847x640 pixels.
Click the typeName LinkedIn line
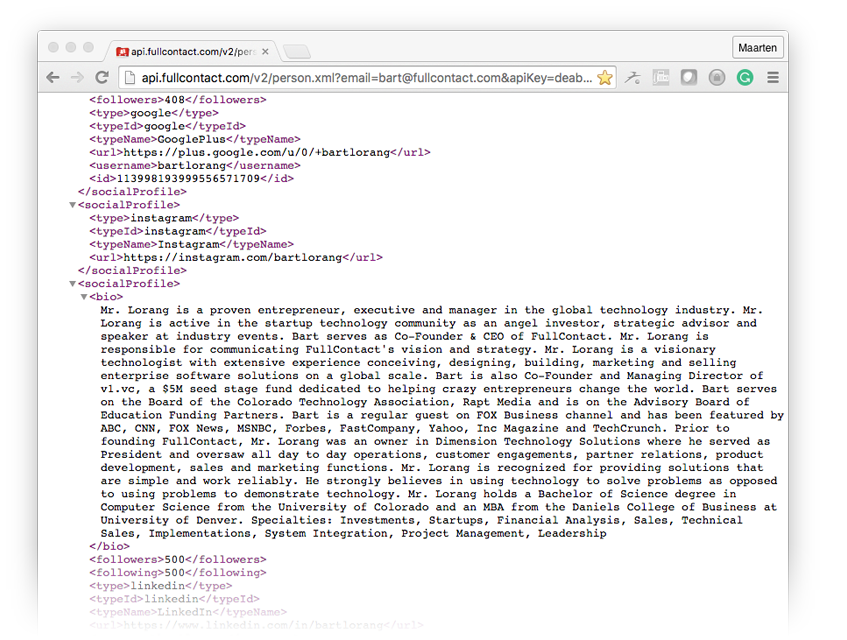click(188, 612)
